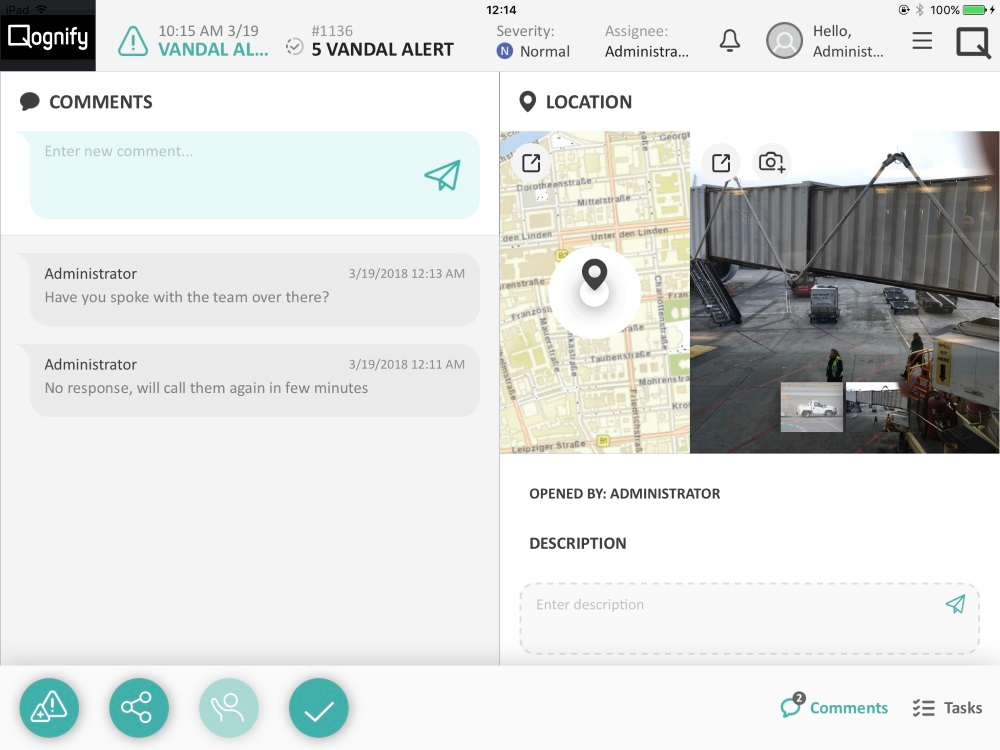Share the incident via the share icon

tap(139, 708)
